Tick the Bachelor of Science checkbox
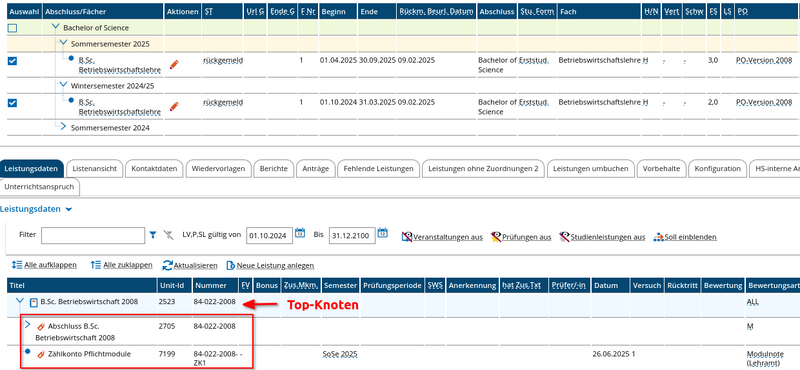800x370 pixels. tap(12, 29)
